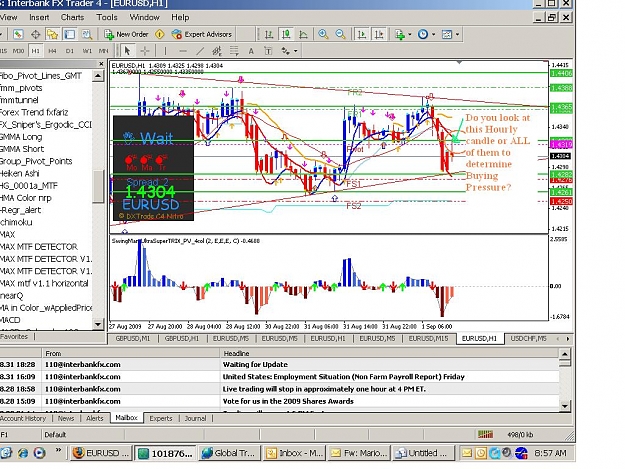Select the cursor arrow tool
The width and height of the screenshot is (625, 469).
click(127, 51)
